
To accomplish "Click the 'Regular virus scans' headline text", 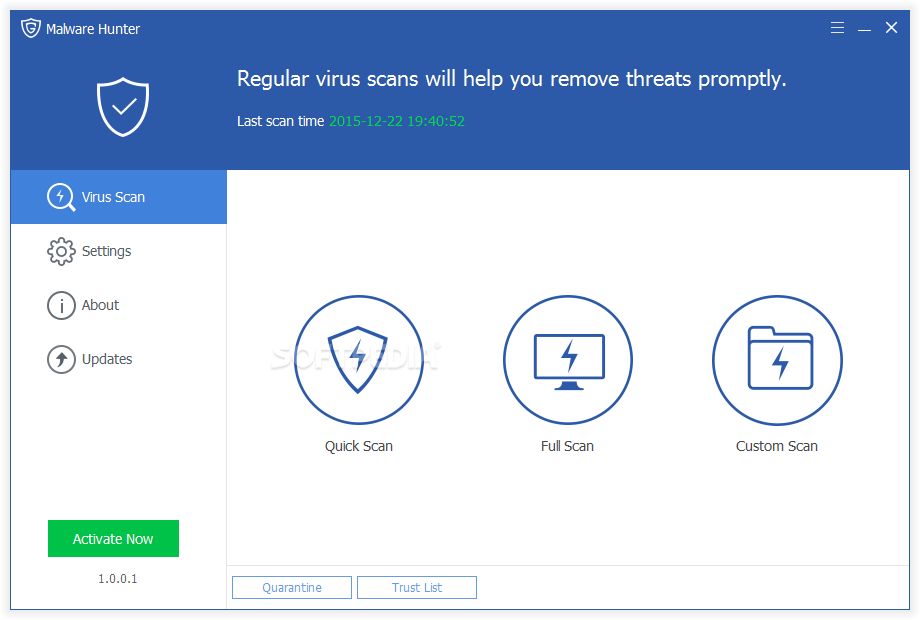I will 511,79.
